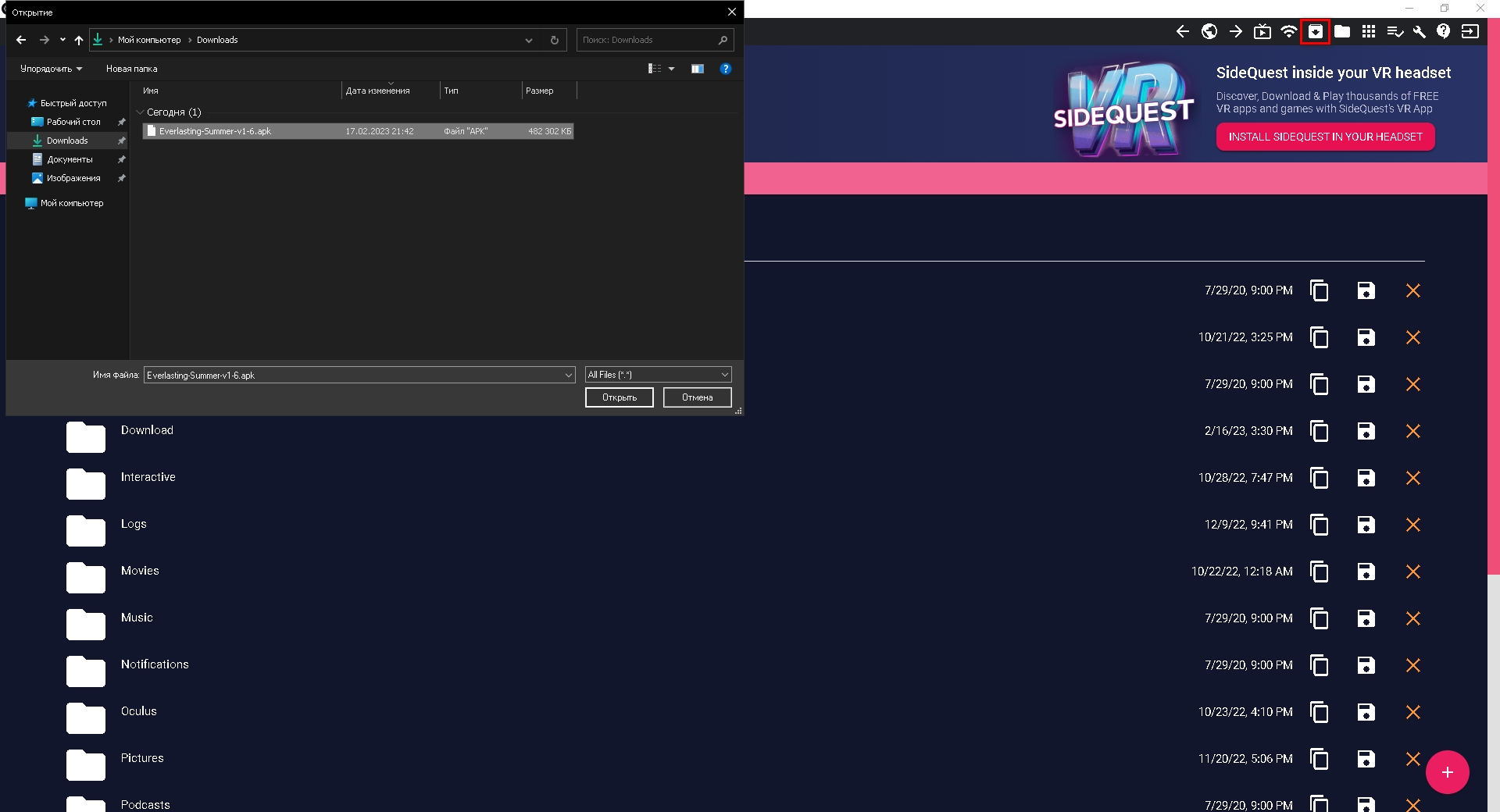
Task: Click the Открыть button
Action: (619, 397)
